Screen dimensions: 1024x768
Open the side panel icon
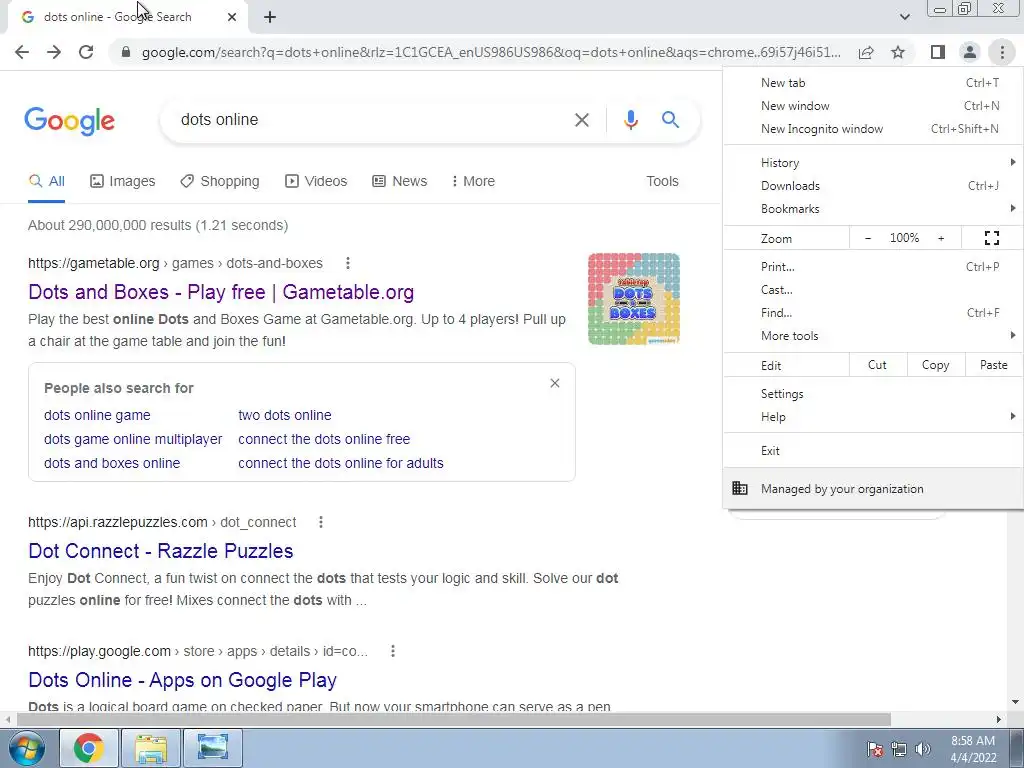pos(938,52)
